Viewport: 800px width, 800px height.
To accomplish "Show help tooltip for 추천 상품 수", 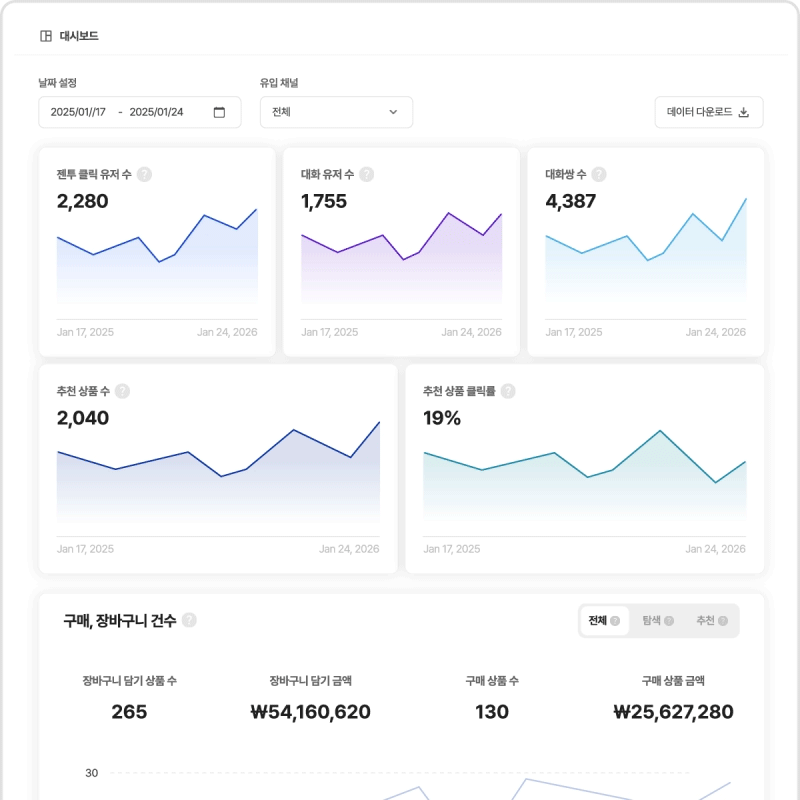I will click(x=122, y=391).
